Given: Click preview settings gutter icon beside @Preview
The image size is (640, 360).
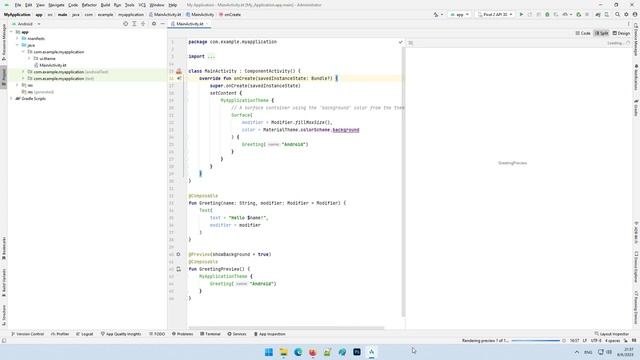Looking at the screenshot, I should point(178,254).
